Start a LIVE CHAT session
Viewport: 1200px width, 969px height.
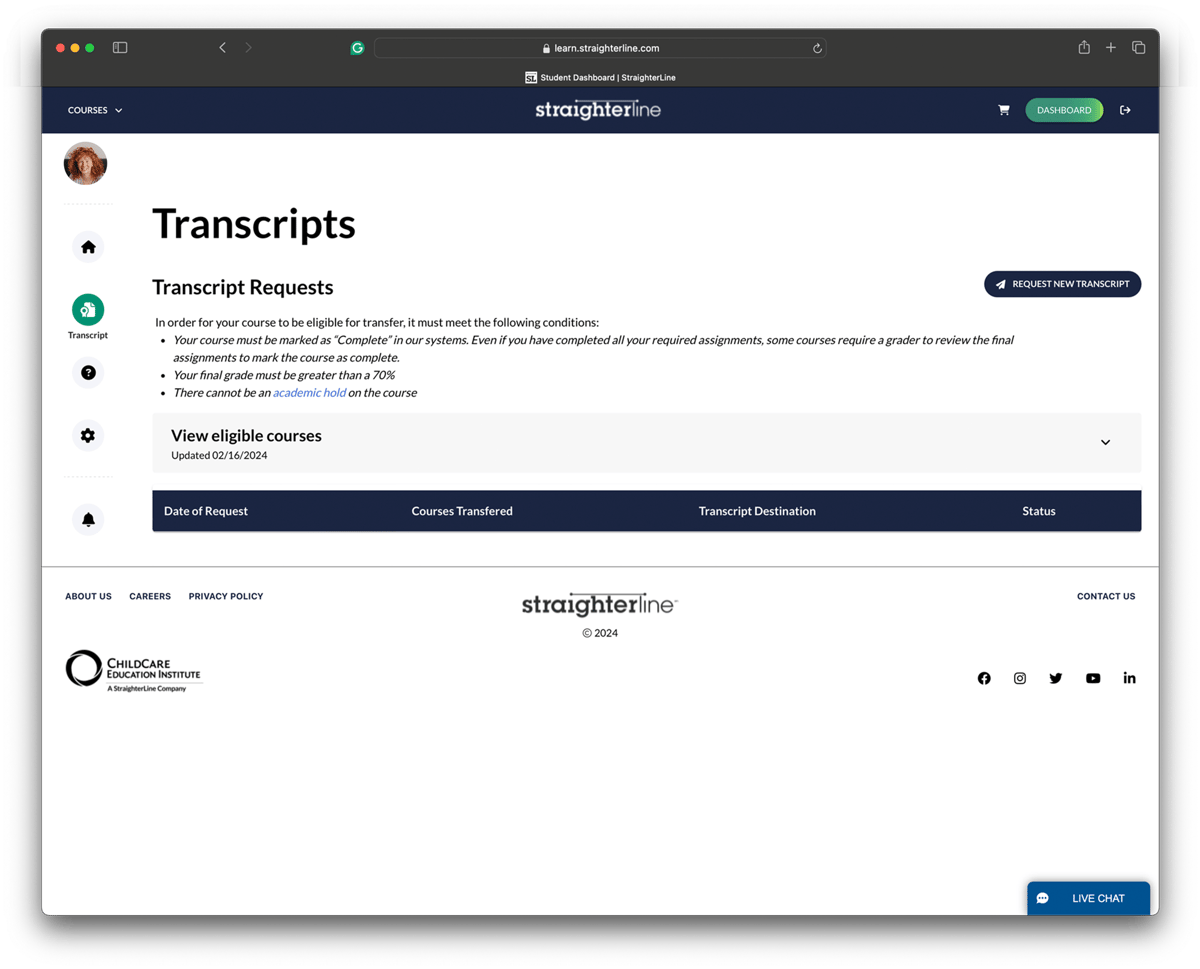click(x=1088, y=897)
